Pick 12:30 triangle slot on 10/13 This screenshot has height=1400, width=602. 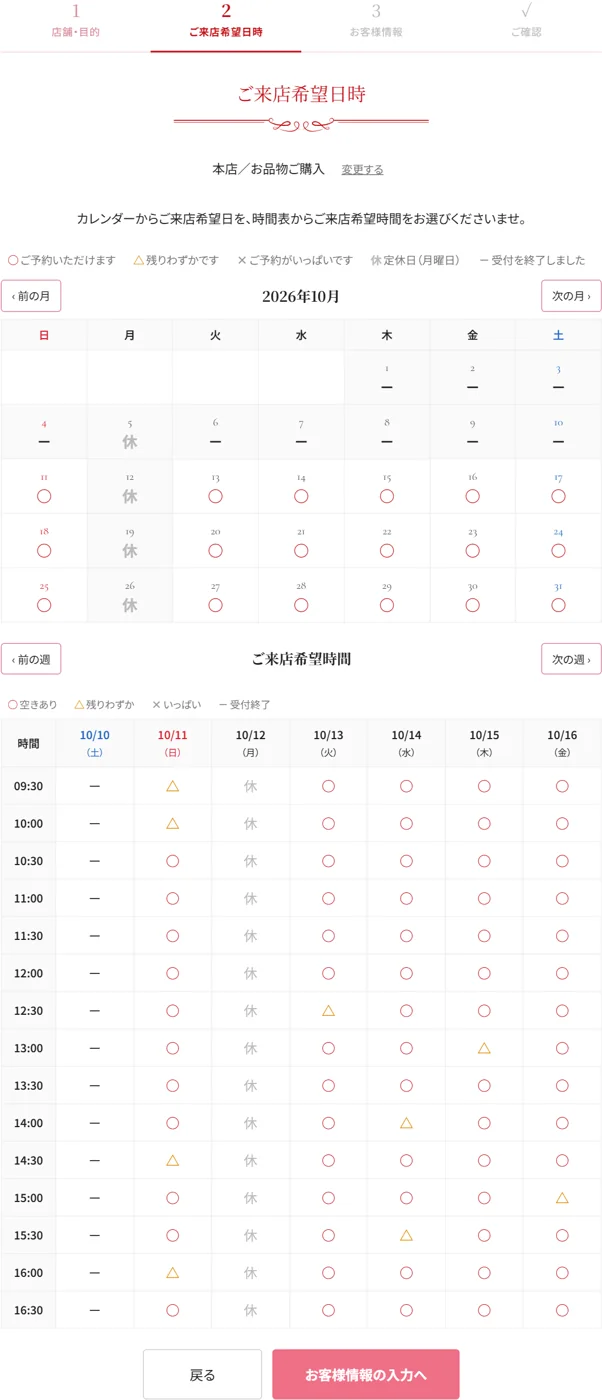point(328,1011)
